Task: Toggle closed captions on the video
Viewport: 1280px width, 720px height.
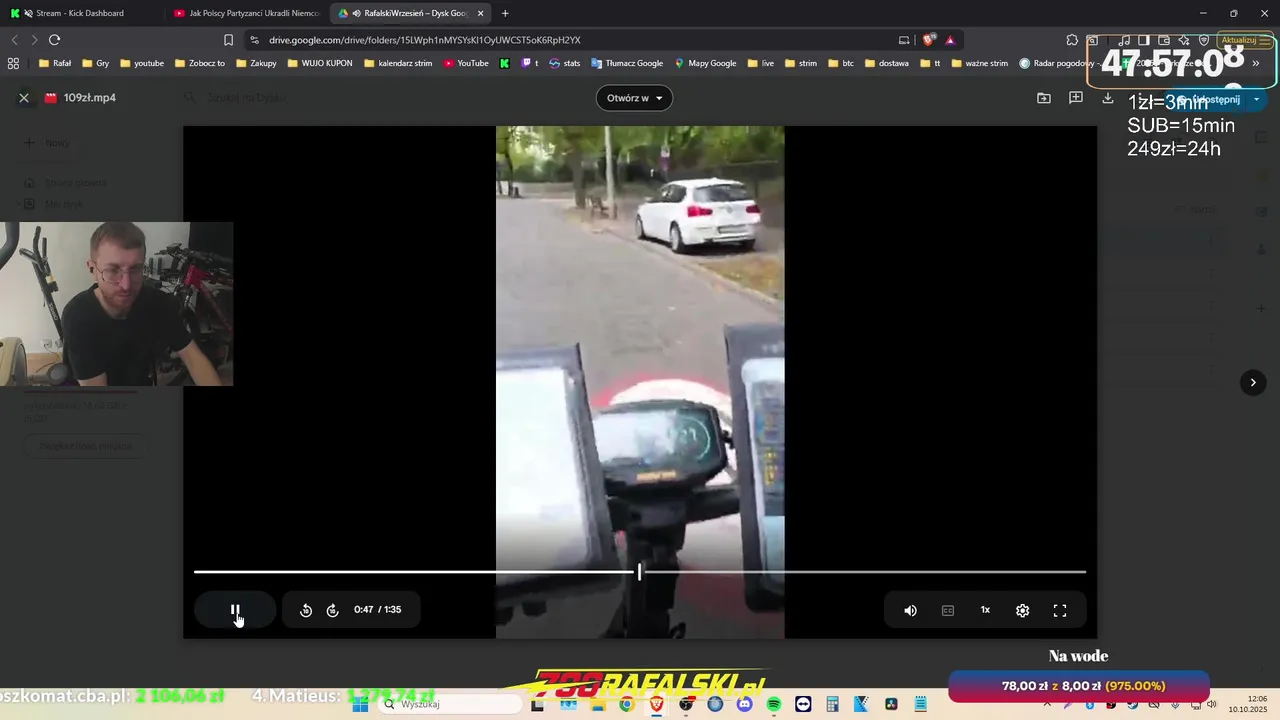Action: tap(948, 610)
